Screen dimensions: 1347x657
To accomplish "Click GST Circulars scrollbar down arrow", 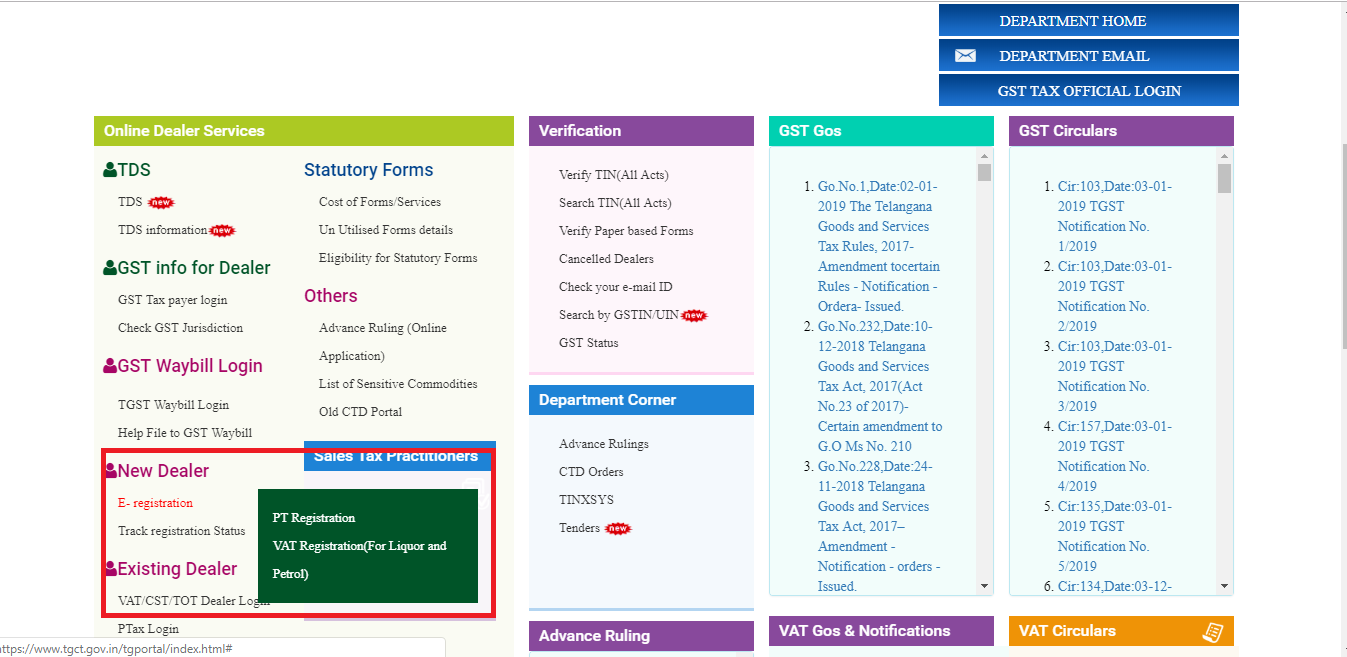I will [x=1224, y=587].
